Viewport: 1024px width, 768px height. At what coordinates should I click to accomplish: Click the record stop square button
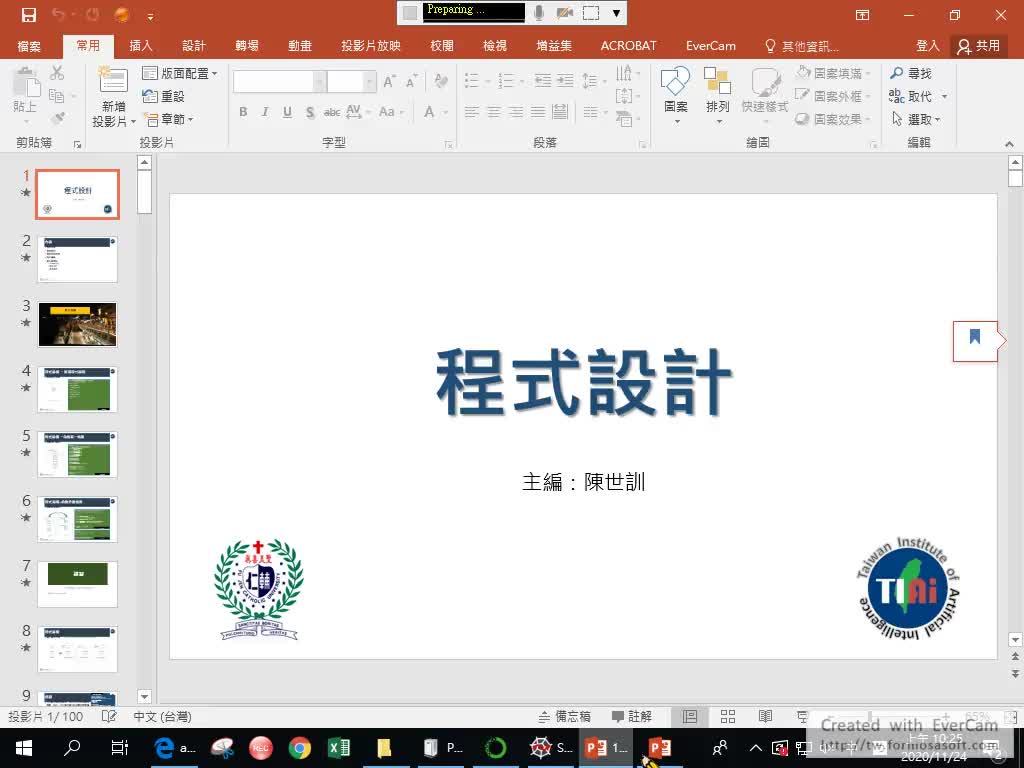(409, 13)
